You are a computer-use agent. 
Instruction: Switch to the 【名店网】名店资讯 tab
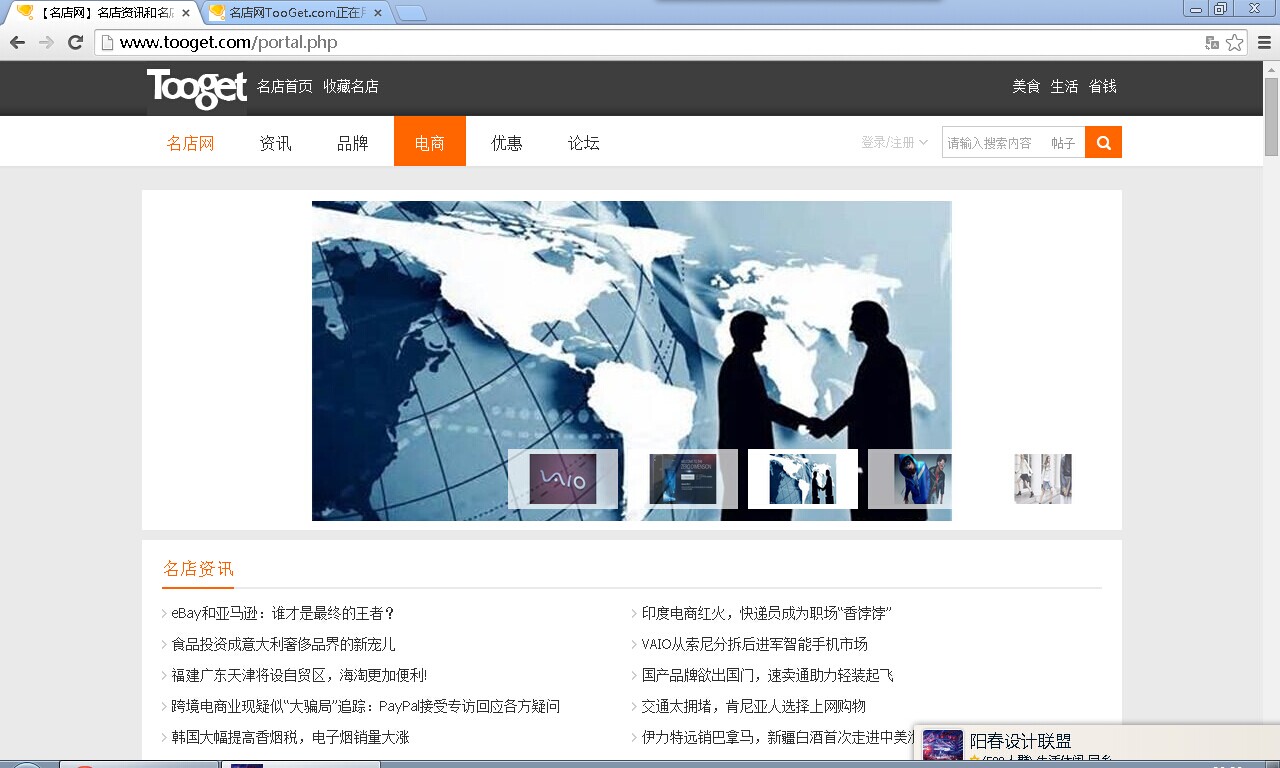click(100, 13)
